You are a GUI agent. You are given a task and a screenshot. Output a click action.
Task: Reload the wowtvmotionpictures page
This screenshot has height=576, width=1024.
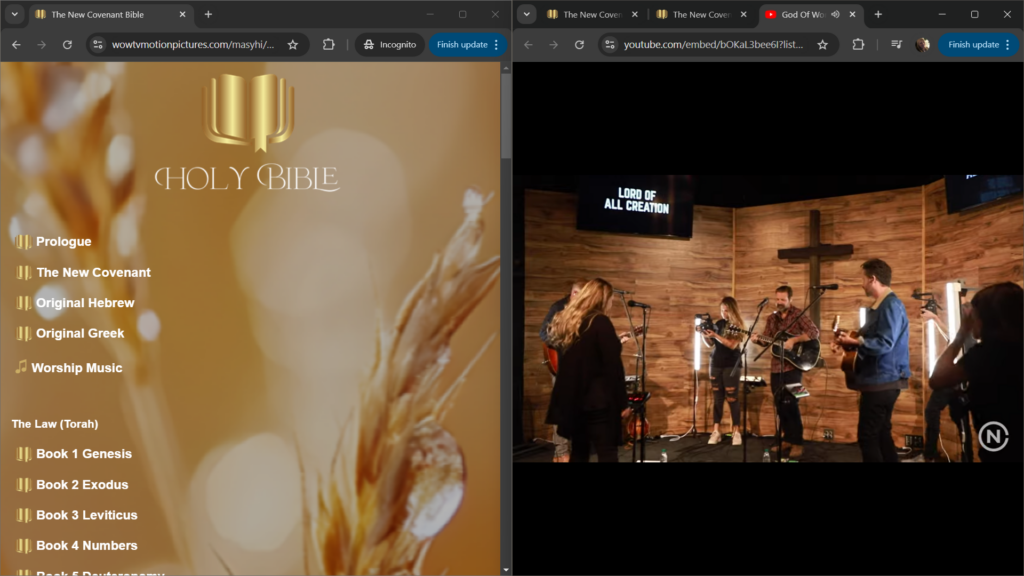67,45
